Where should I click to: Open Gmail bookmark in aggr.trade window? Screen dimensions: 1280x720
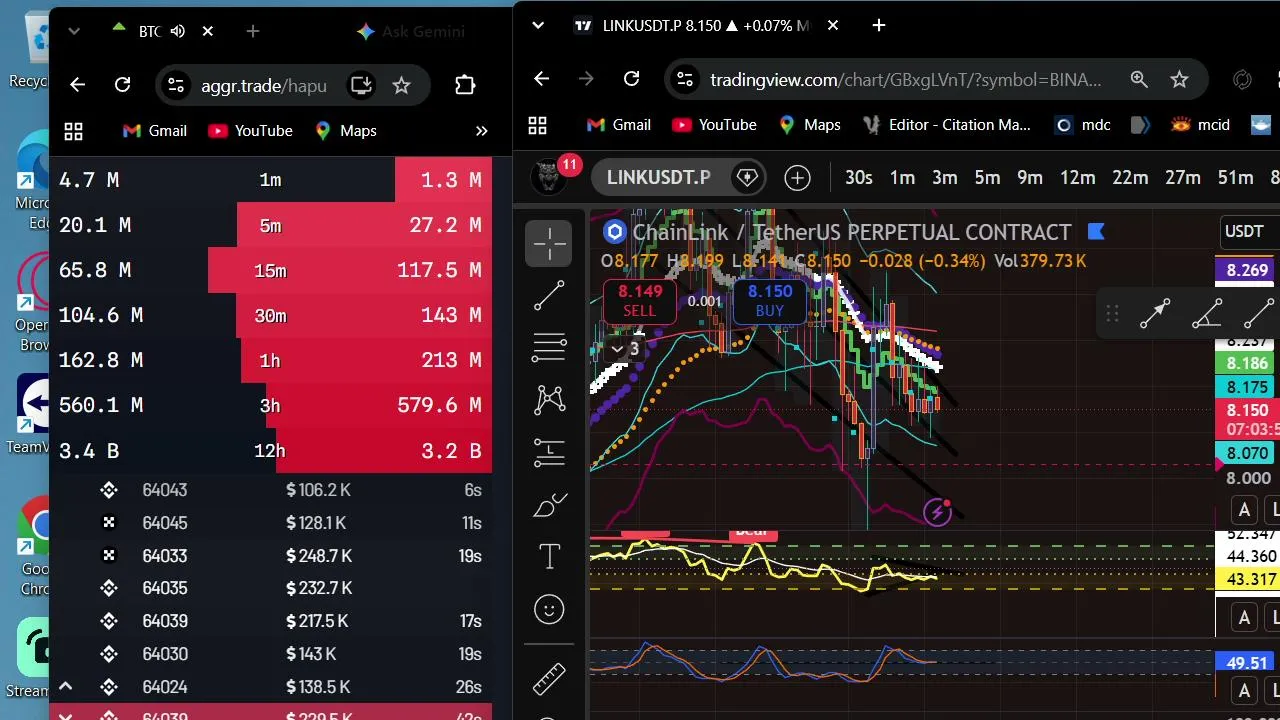[154, 131]
